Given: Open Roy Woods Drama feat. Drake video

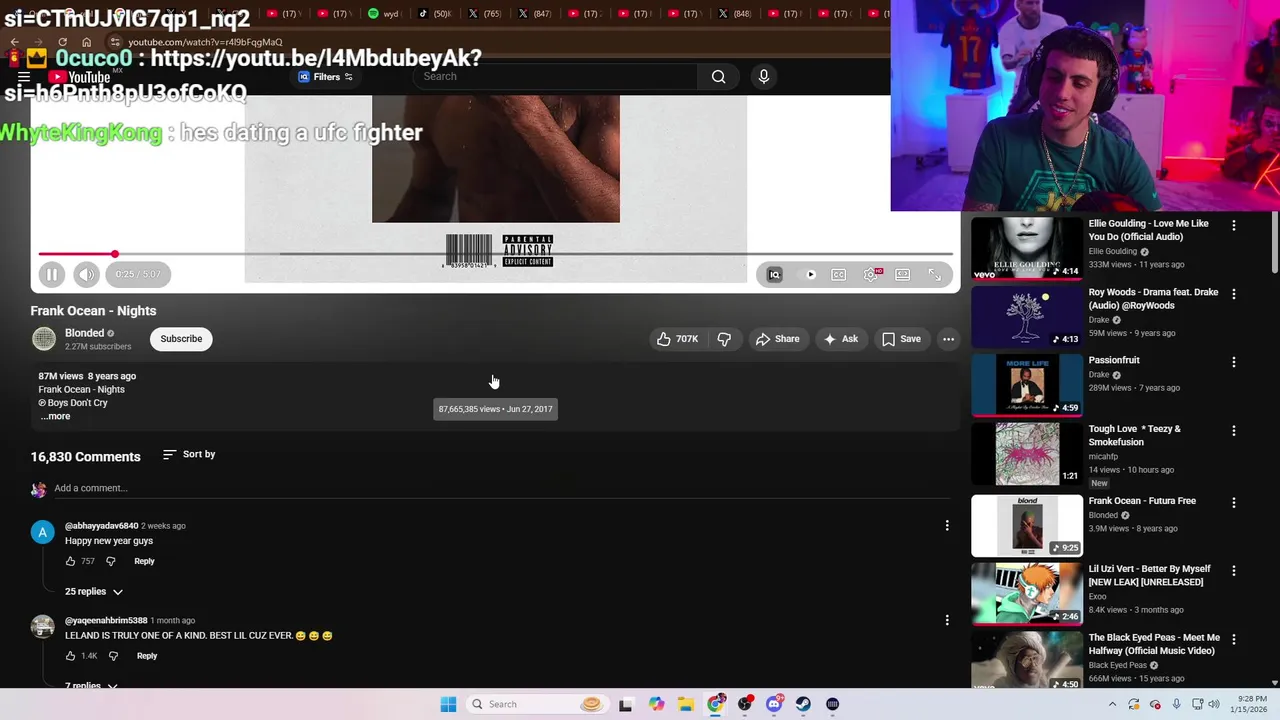Looking at the screenshot, I should coord(1027,315).
